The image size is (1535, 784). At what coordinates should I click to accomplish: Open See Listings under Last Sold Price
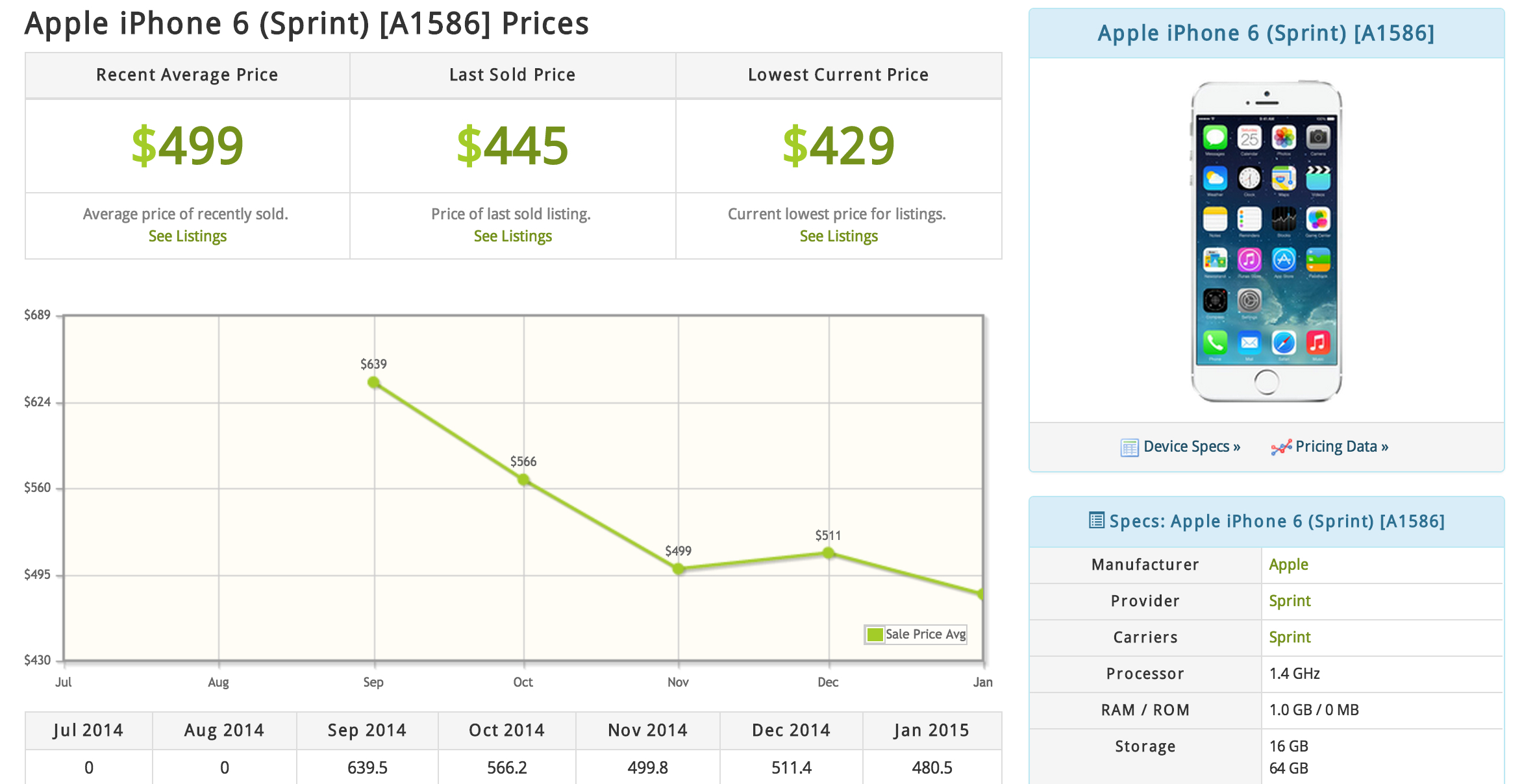[512, 236]
